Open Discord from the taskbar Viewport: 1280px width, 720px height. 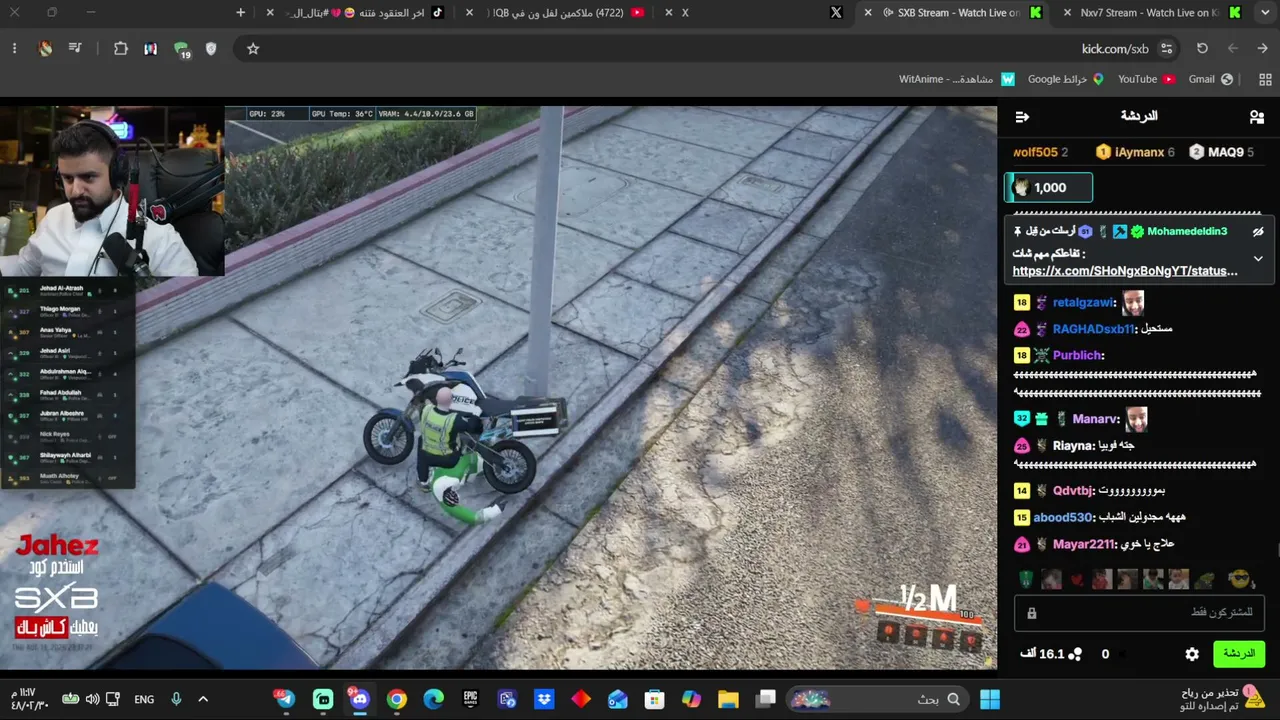click(x=360, y=699)
